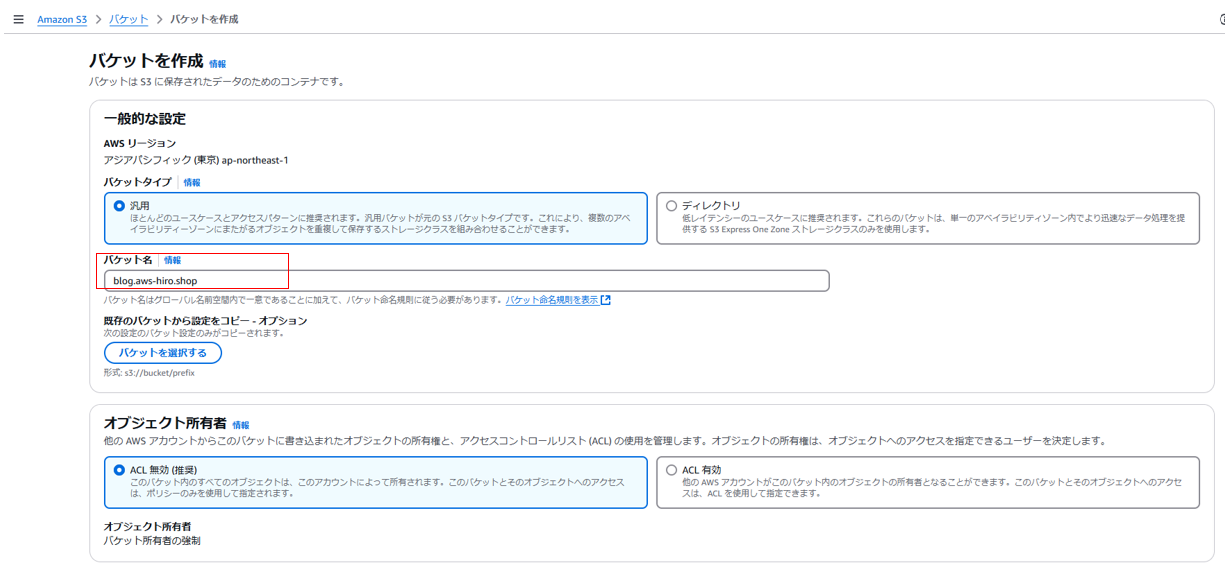Click the current page breadcrumb バケットを作成
This screenshot has width=1225, height=571.
204,19
